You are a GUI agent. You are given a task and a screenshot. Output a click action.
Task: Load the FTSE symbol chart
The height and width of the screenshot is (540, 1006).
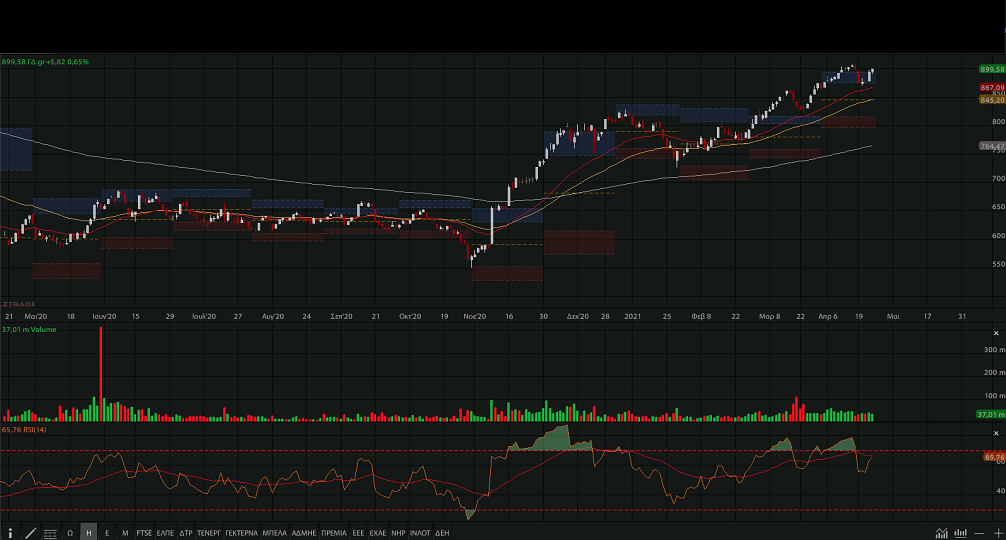tap(144, 533)
